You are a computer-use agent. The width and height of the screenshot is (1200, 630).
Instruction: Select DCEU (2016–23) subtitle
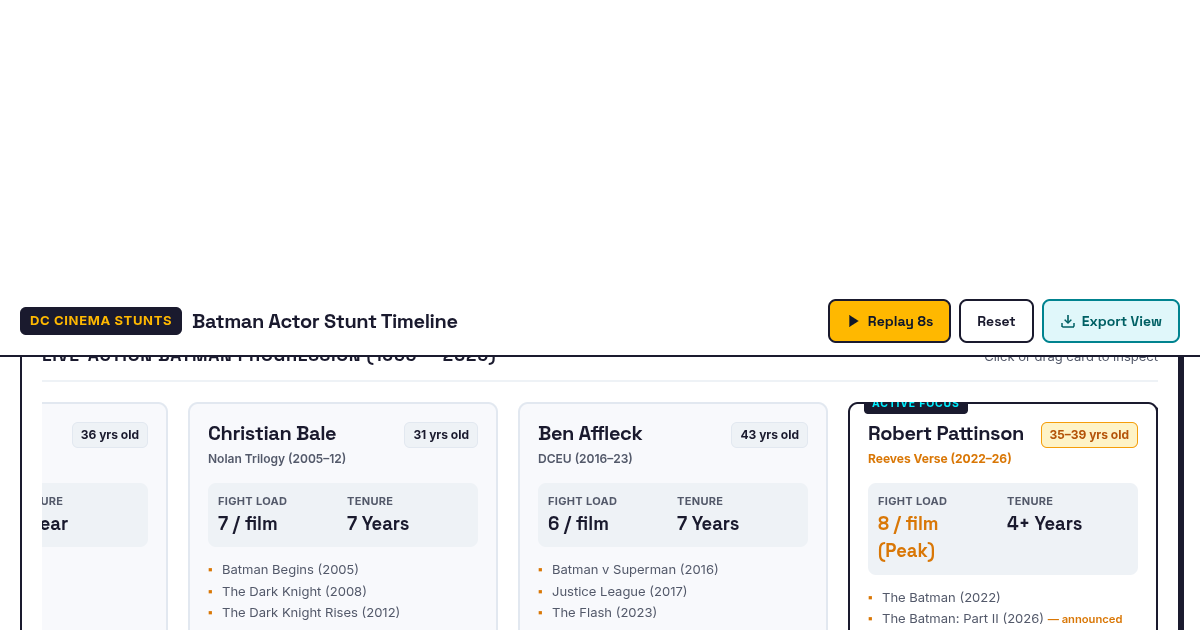tap(585, 459)
